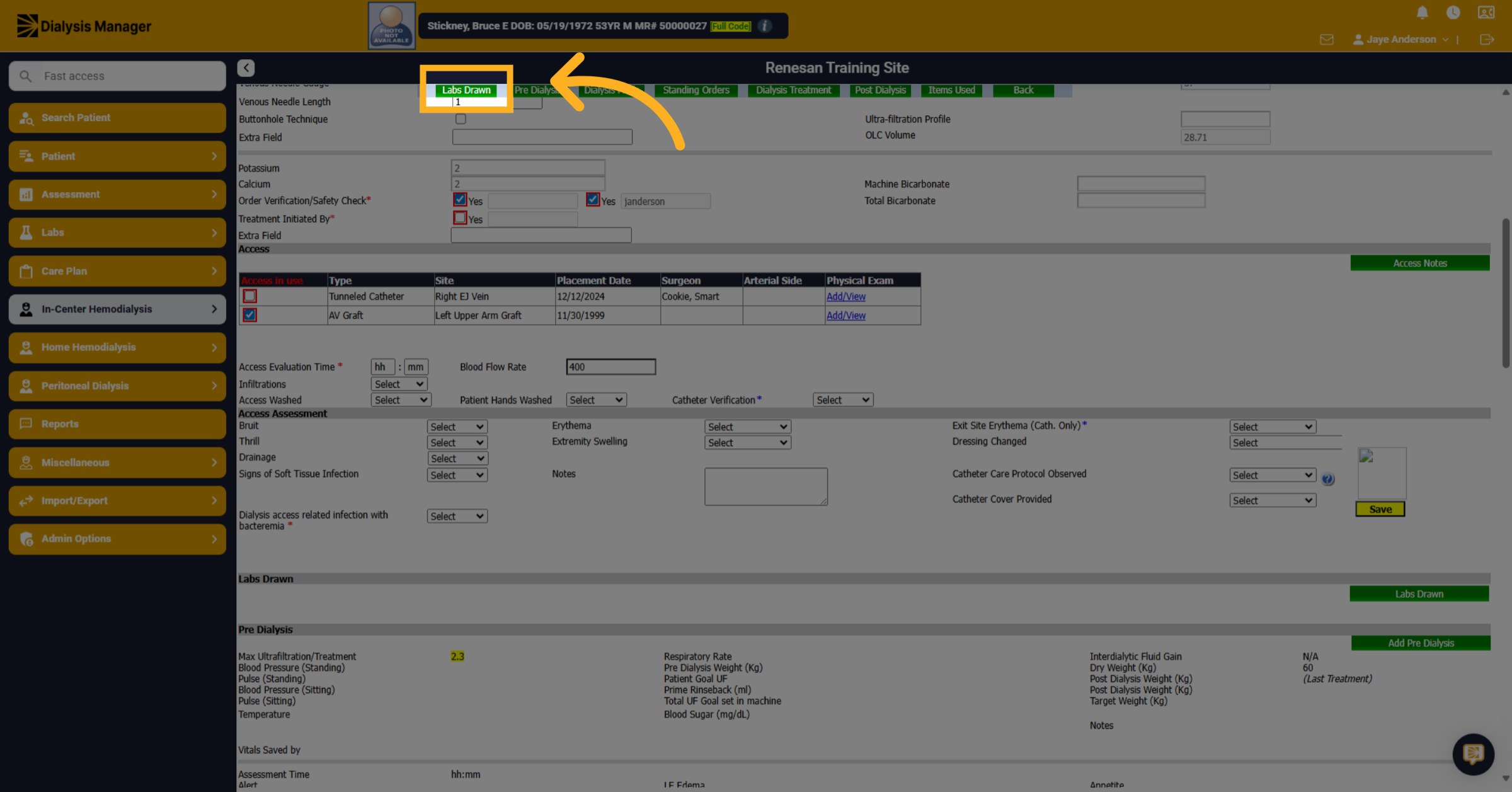Click the yellow Save button
1512x792 pixels.
(1380, 509)
